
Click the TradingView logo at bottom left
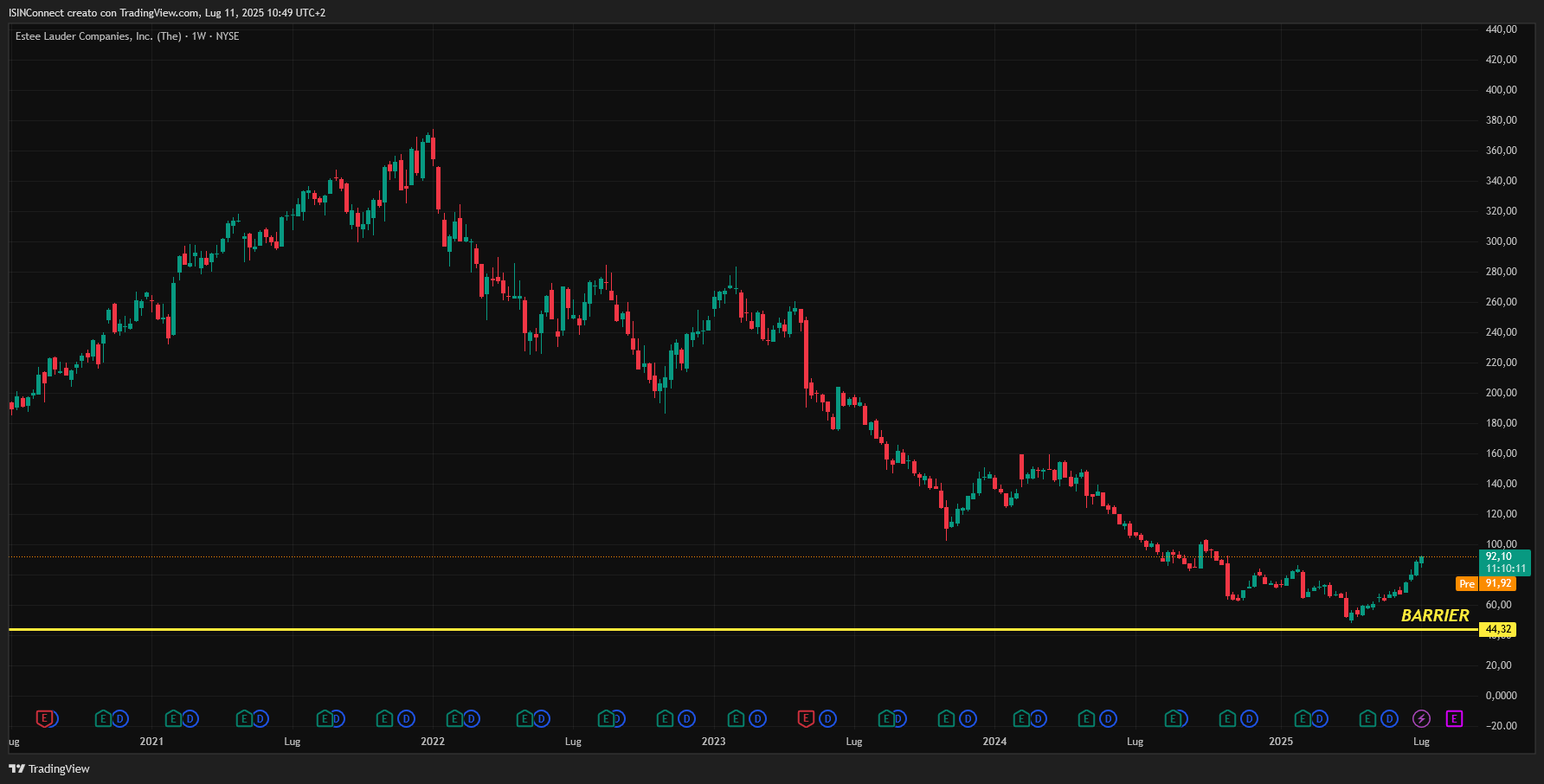[x=49, y=768]
